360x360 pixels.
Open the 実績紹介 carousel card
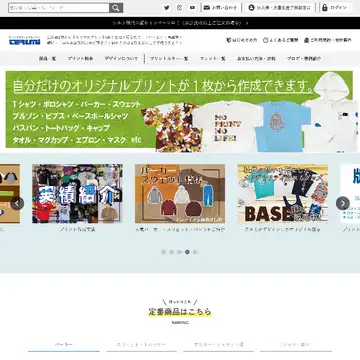click(x=77, y=193)
